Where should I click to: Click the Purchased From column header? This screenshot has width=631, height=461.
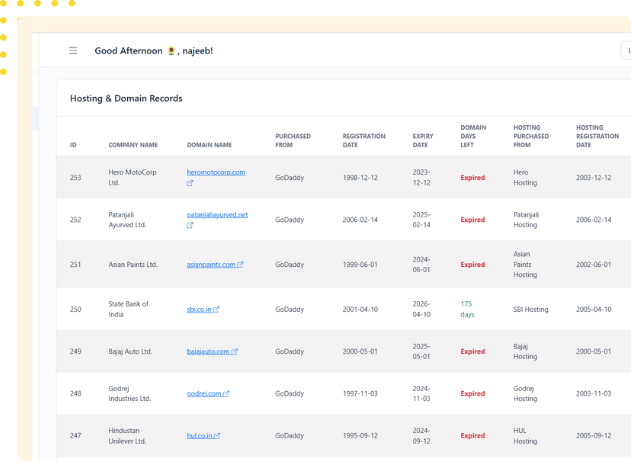(x=293, y=140)
